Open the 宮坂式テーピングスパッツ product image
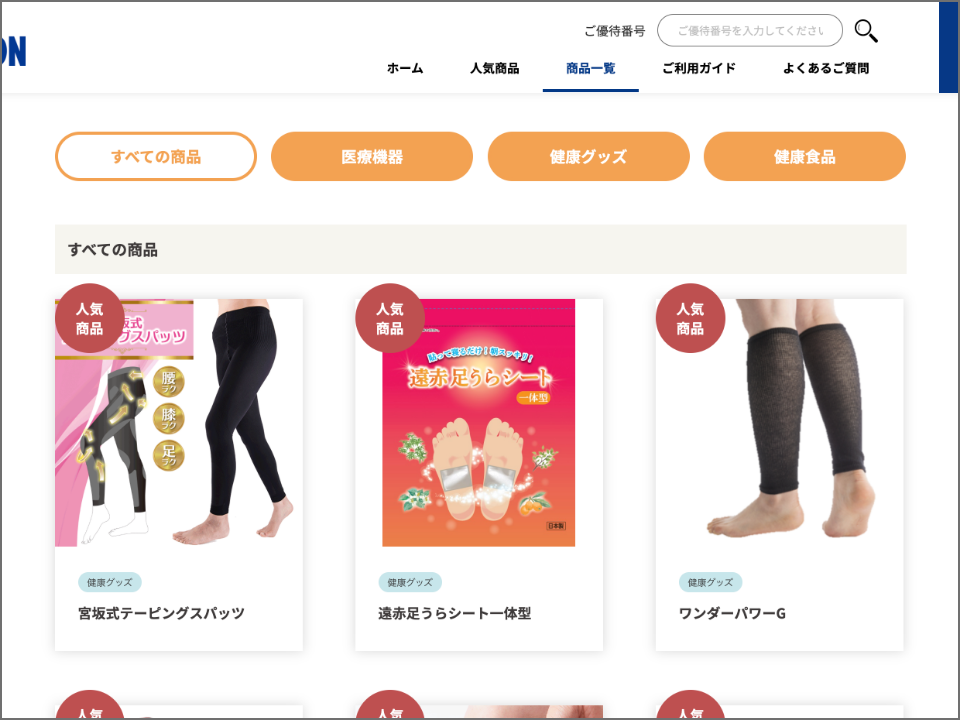Image resolution: width=960 pixels, height=720 pixels. 179,422
